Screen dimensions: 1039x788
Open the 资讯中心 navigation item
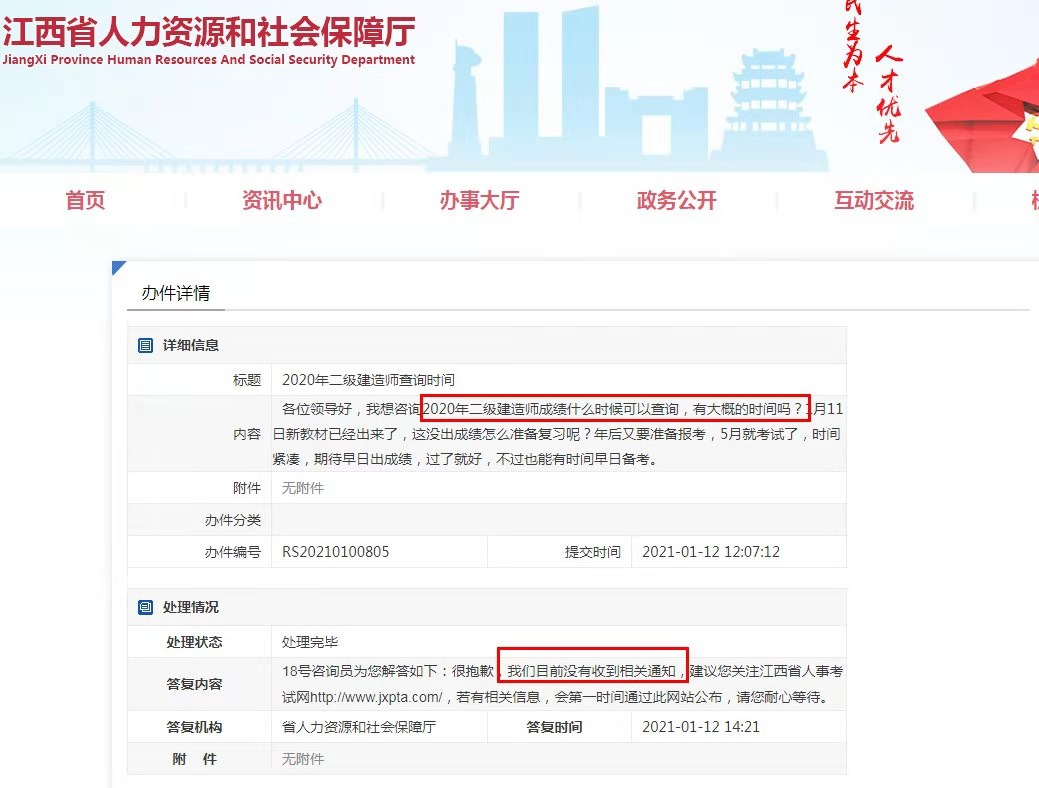283,200
